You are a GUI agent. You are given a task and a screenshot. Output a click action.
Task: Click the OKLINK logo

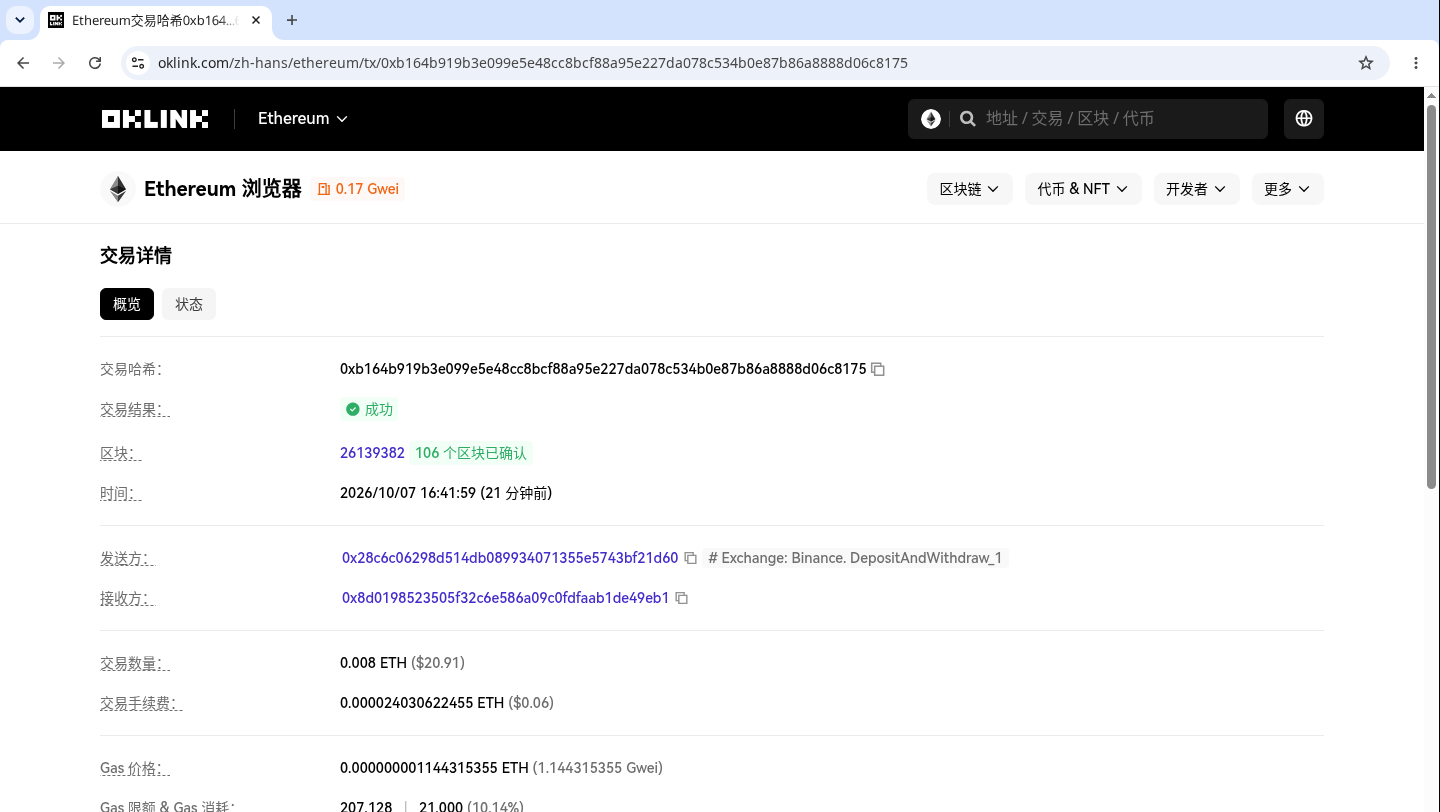tap(155, 119)
